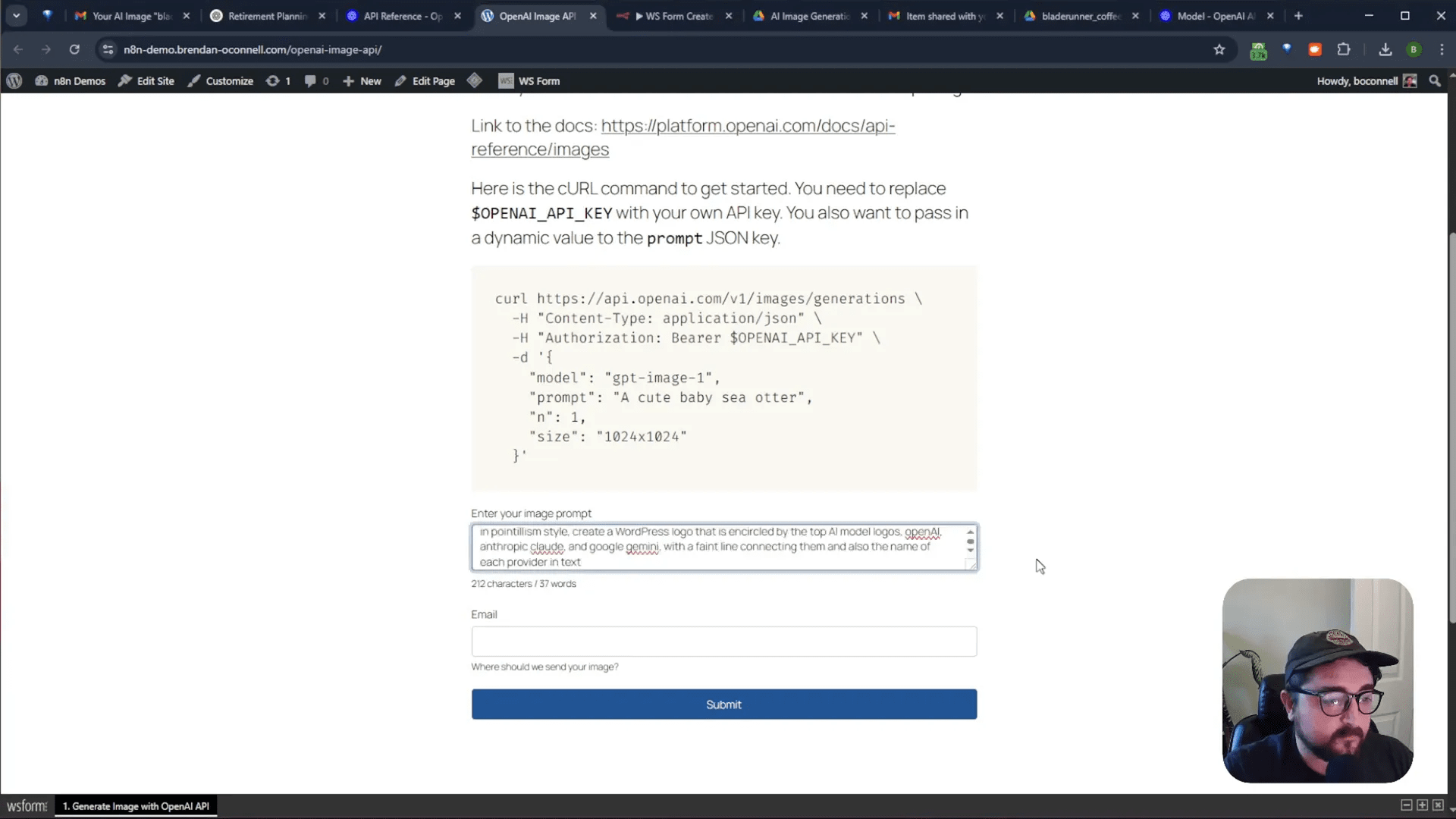Open the n8n Demos site menu
Screen dimensions: 1456x819
(70, 80)
